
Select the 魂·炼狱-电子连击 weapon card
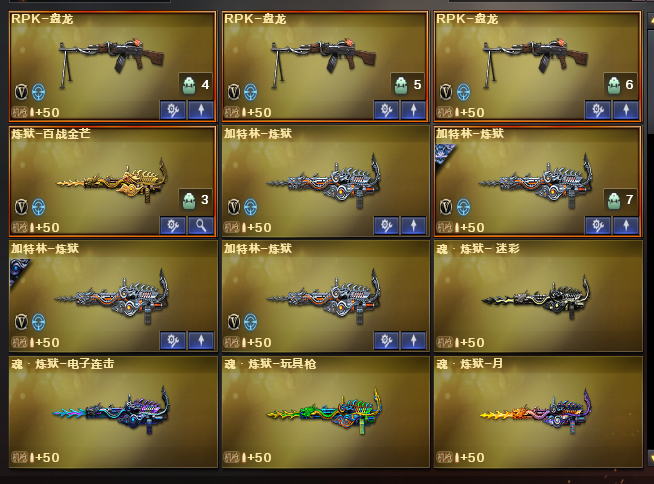(x=113, y=411)
